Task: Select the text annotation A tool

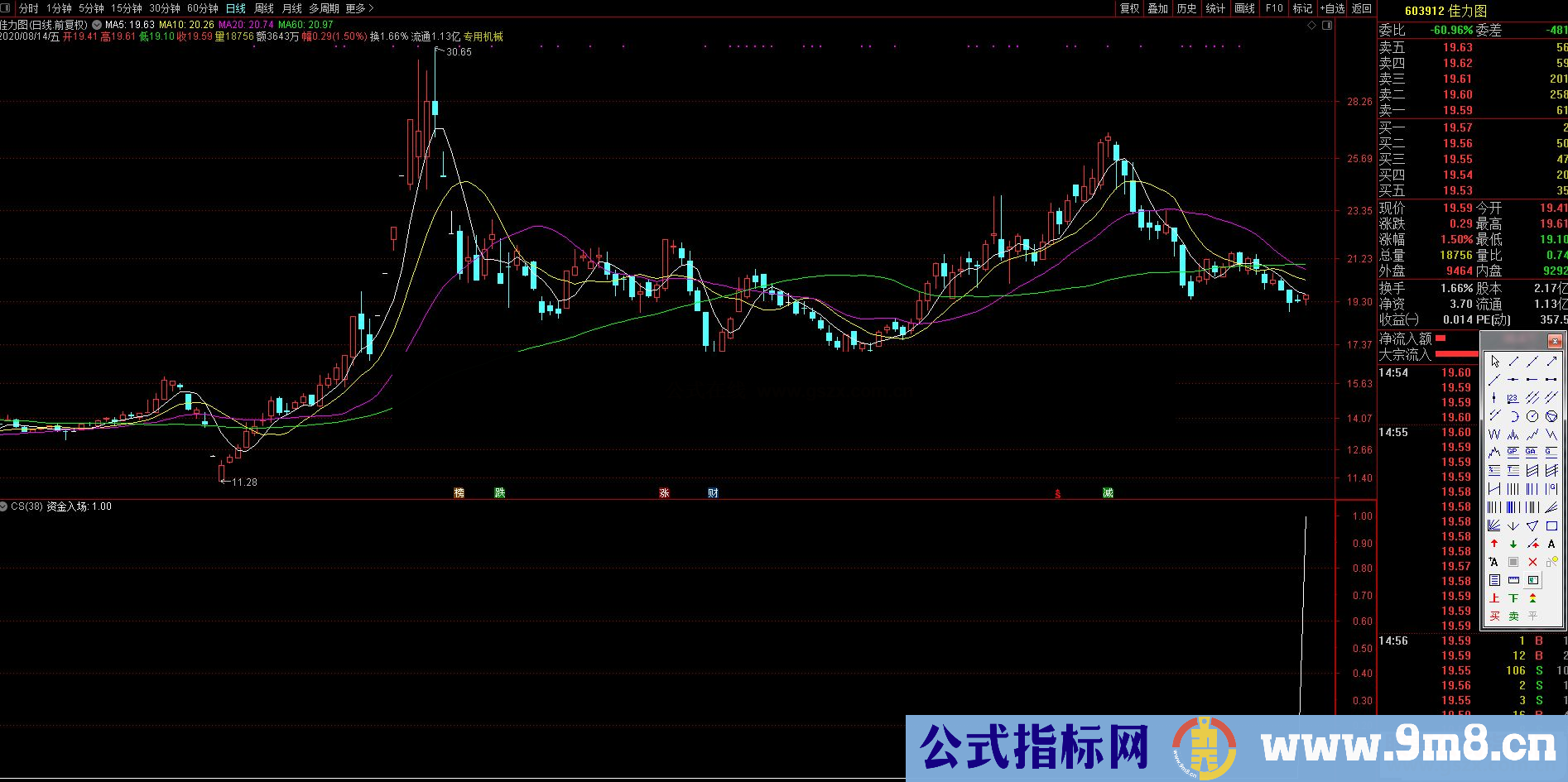Action: (x=1551, y=543)
